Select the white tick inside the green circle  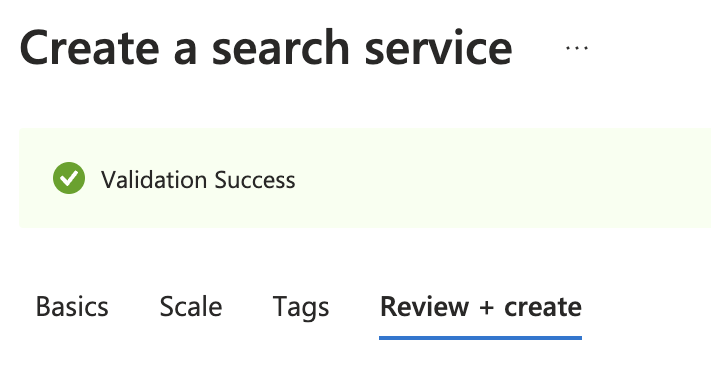coord(69,179)
